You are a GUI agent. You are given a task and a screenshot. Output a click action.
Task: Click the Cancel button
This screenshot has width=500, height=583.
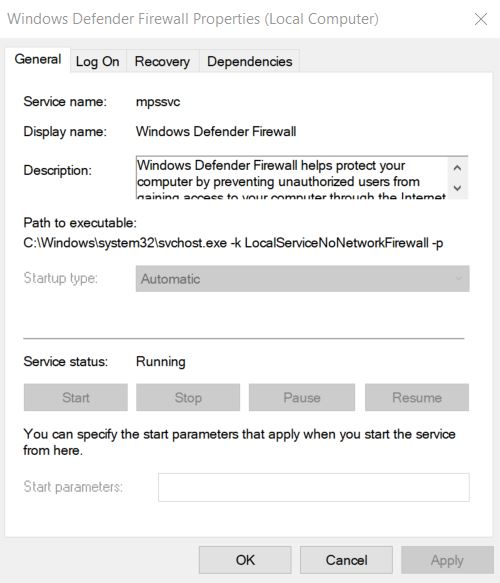(346, 560)
